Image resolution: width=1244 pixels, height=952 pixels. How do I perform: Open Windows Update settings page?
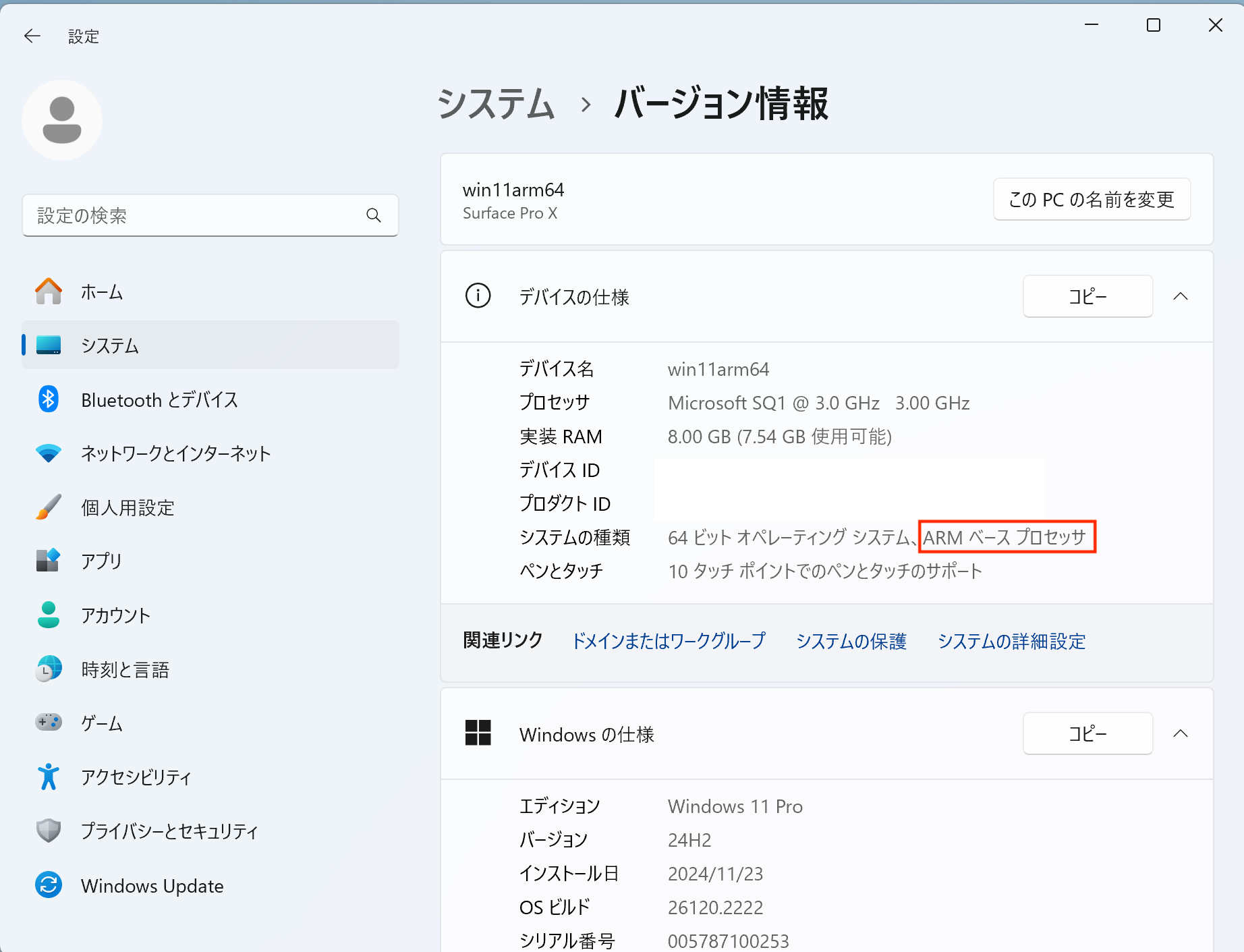click(x=210, y=885)
